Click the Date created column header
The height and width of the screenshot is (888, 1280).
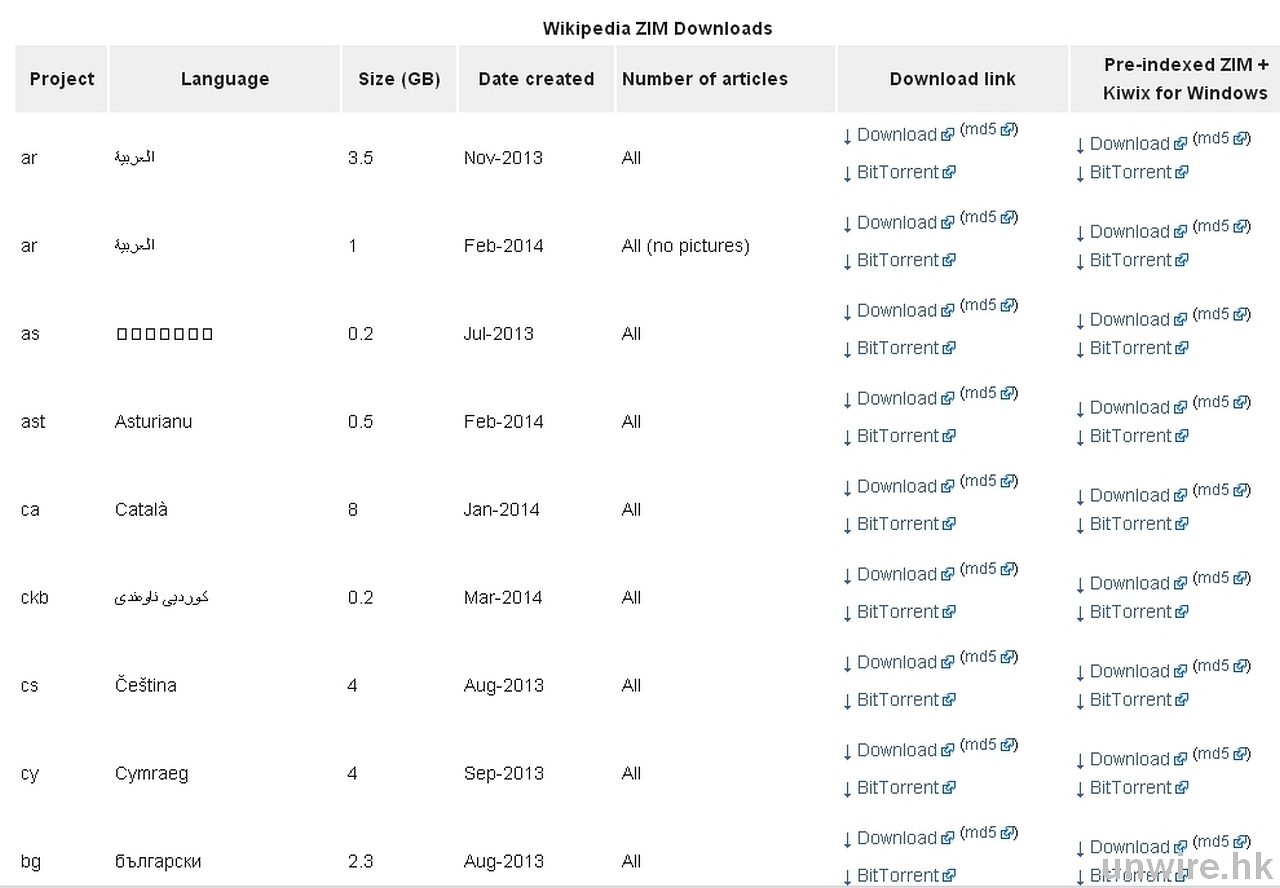coord(536,79)
